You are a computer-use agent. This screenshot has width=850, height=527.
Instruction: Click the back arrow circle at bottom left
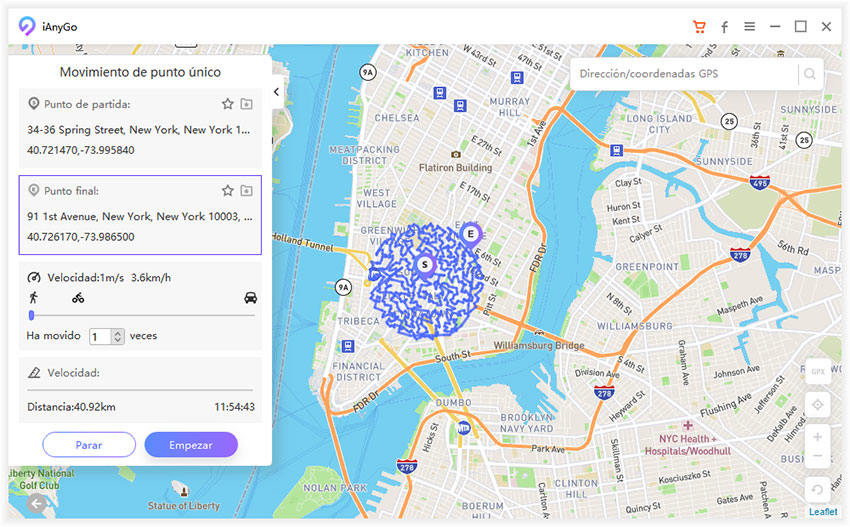pos(36,504)
